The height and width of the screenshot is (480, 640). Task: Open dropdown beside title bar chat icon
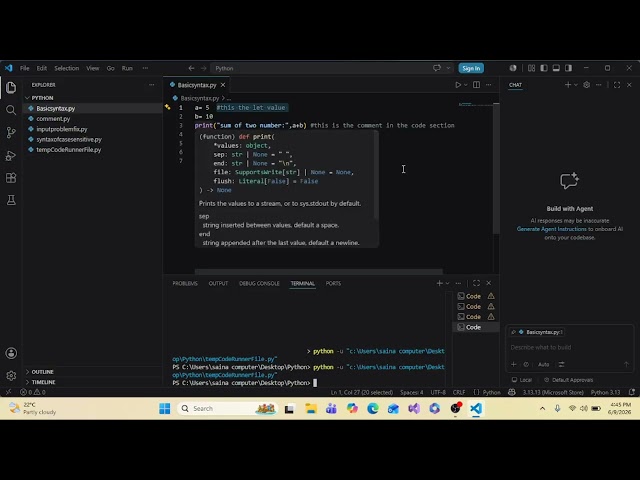pos(448,68)
